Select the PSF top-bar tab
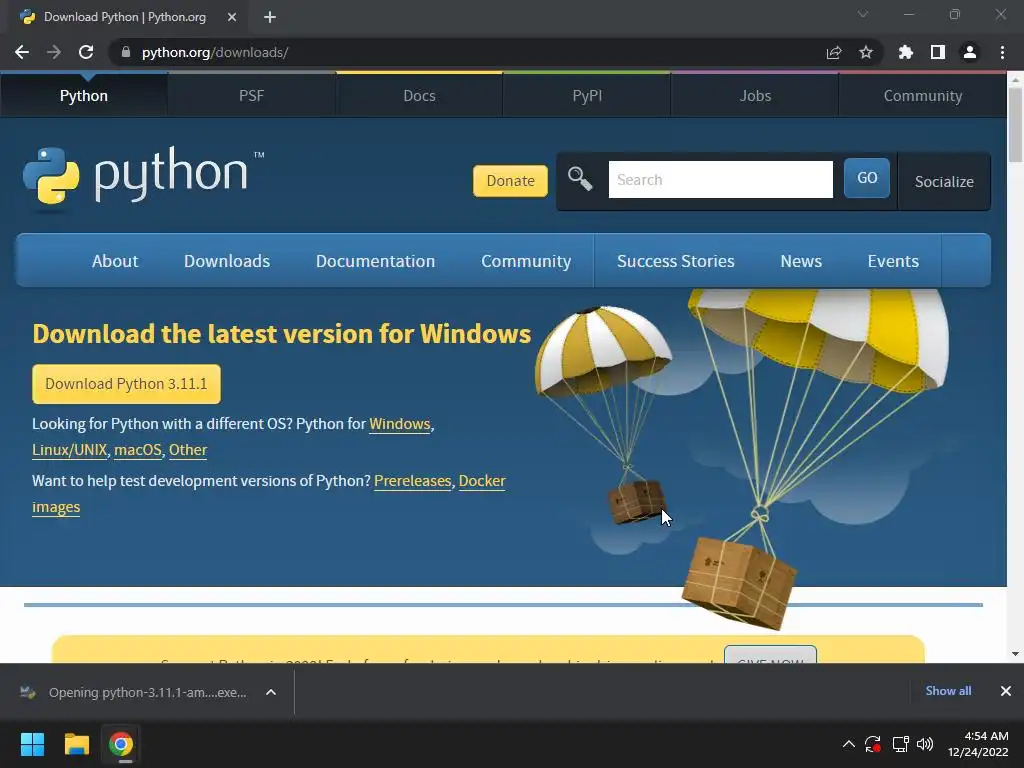The width and height of the screenshot is (1024, 768). pos(251,96)
